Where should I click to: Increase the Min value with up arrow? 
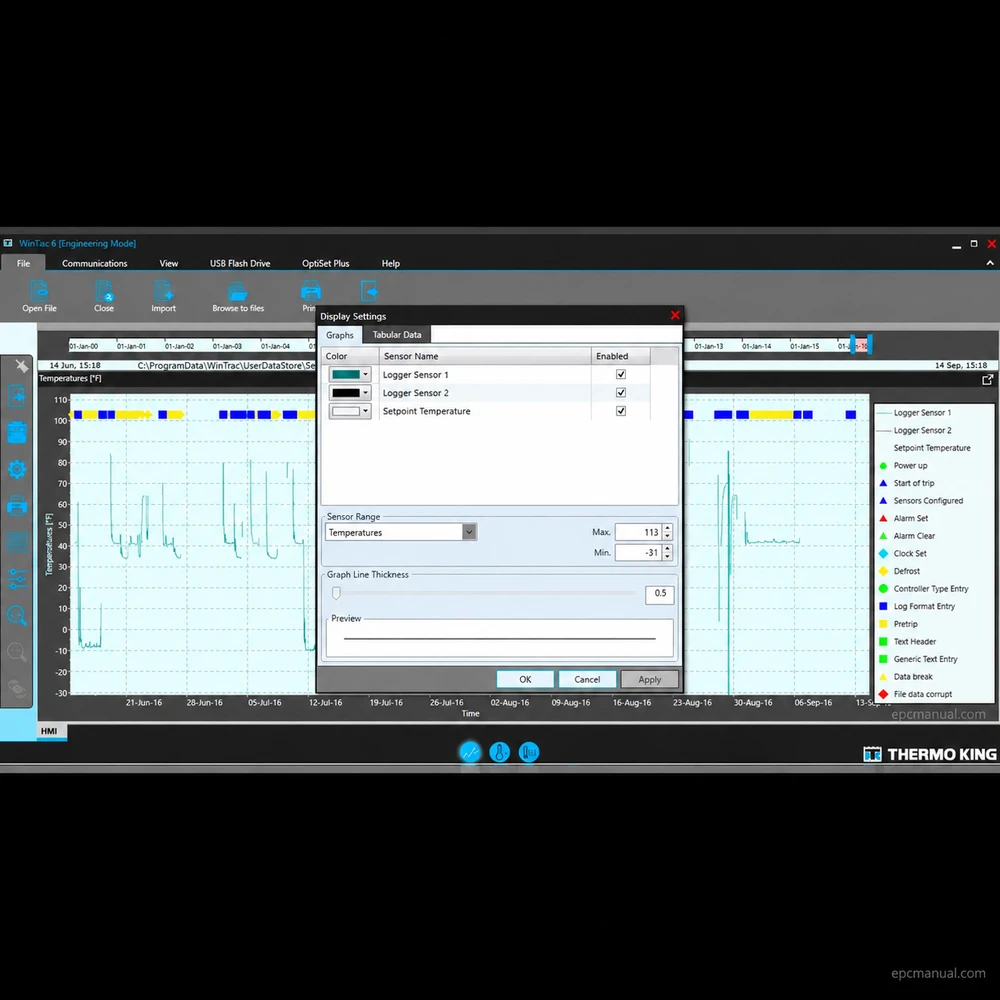click(x=667, y=548)
